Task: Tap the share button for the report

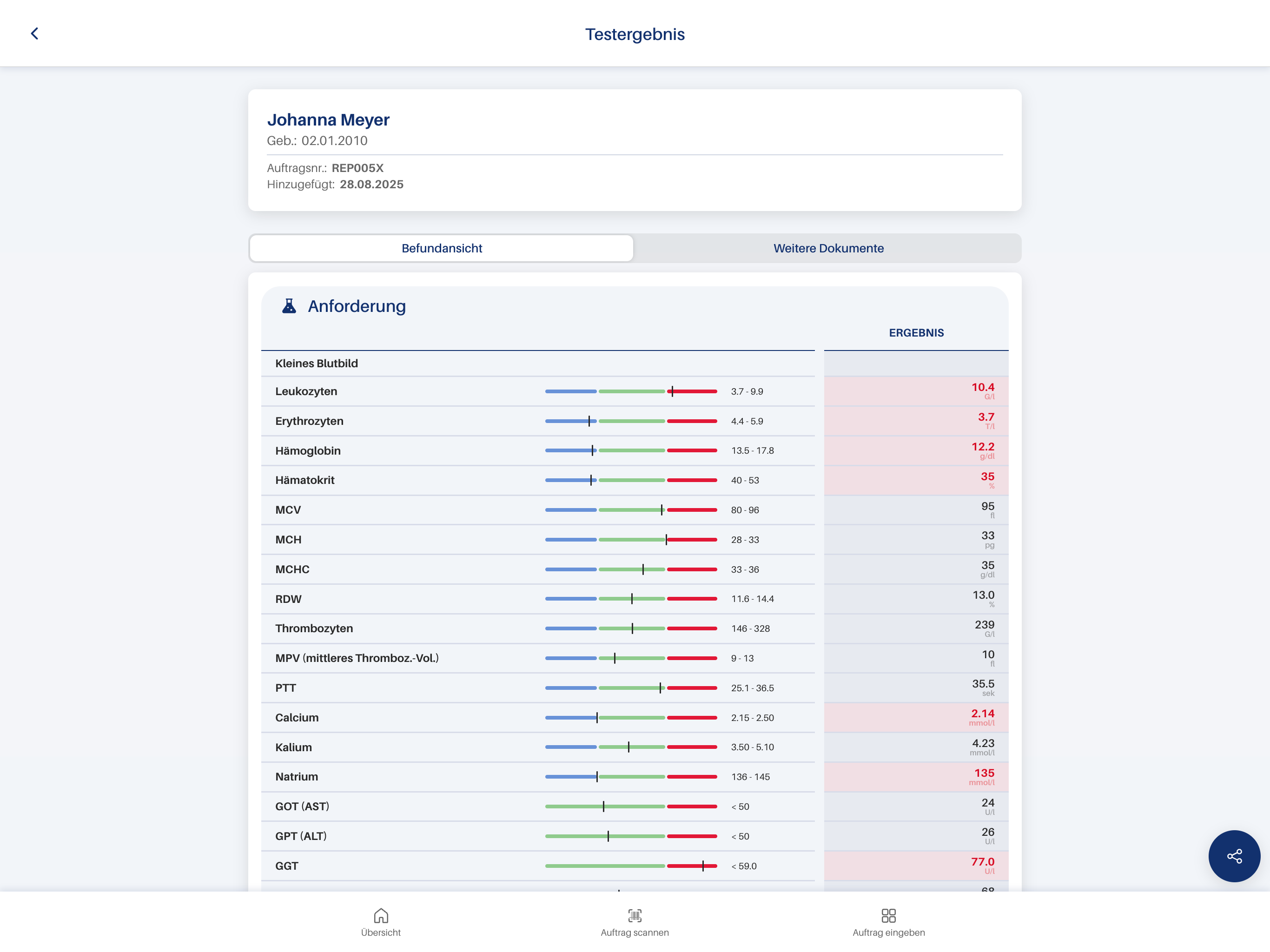Action: [x=1234, y=856]
